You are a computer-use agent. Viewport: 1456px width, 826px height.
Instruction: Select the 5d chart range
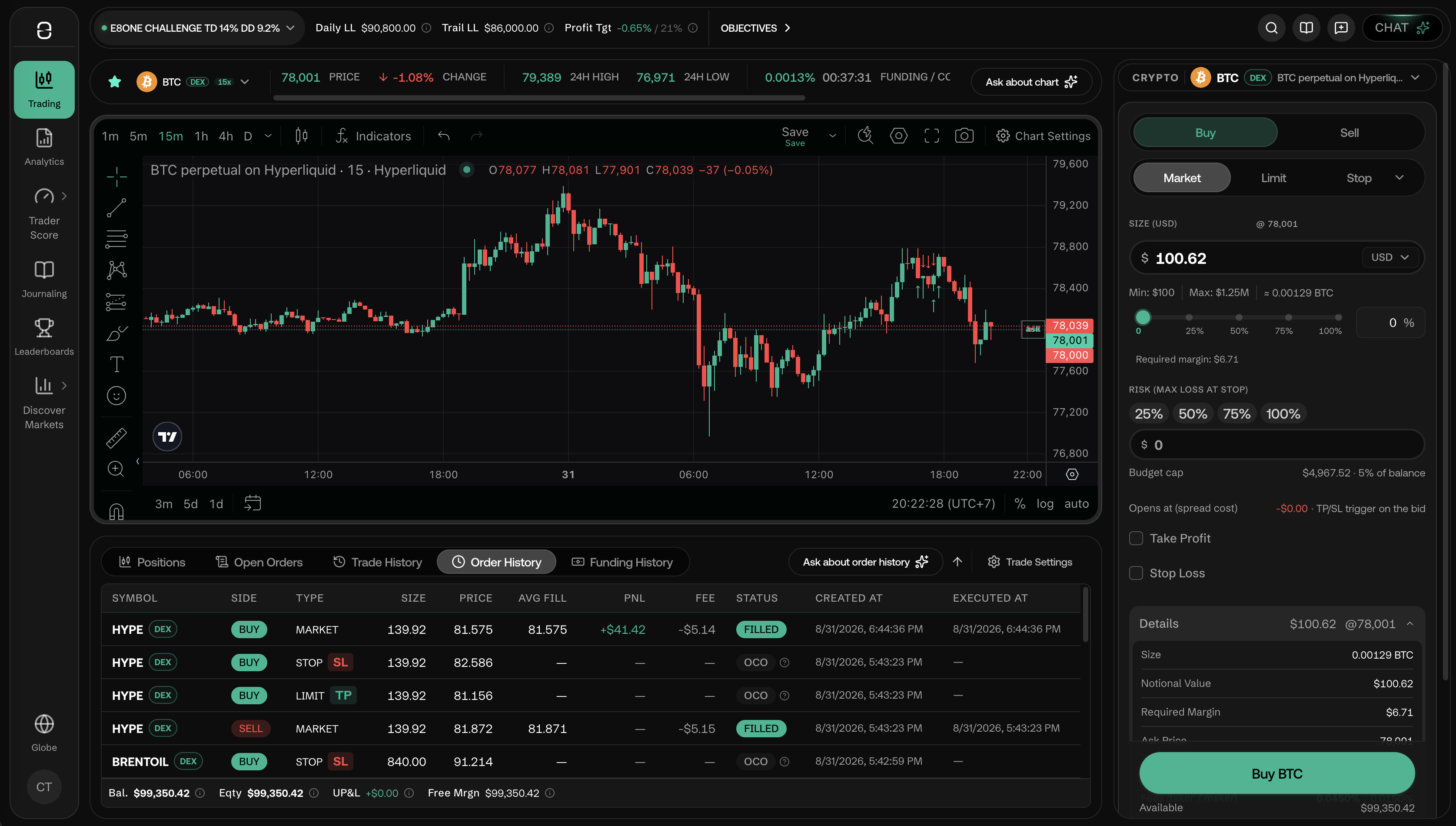[x=190, y=504]
